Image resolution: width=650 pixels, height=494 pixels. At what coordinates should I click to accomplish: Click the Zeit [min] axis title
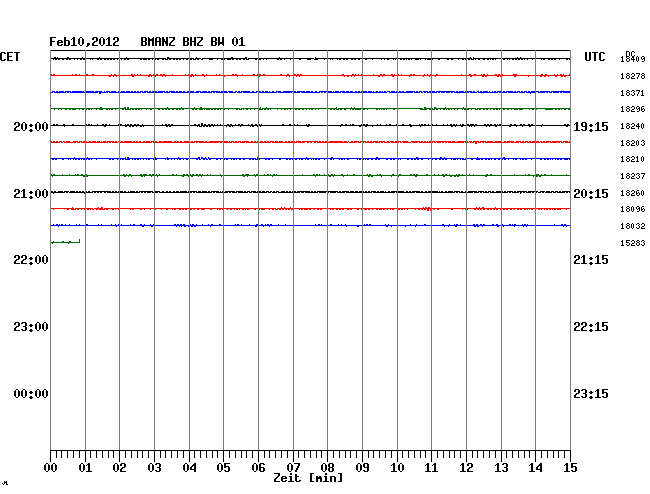308,478
